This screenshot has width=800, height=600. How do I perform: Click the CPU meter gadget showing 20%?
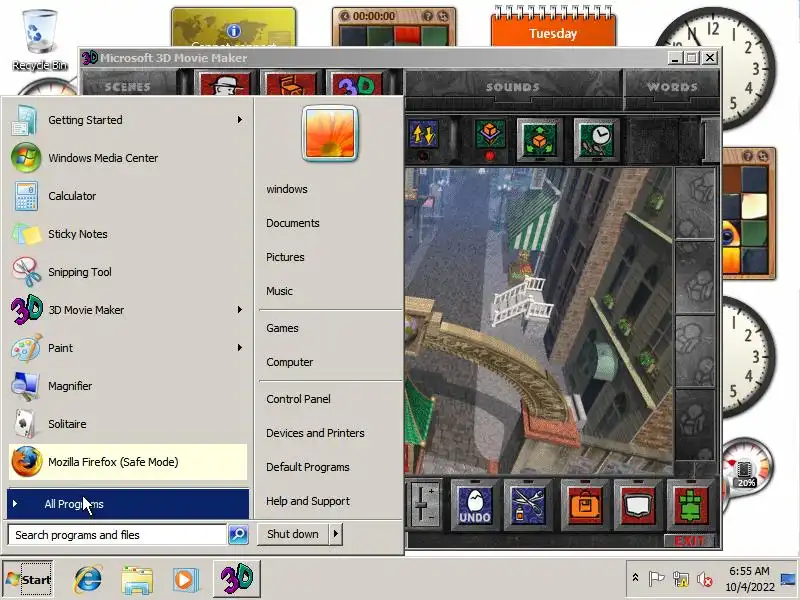(x=745, y=469)
